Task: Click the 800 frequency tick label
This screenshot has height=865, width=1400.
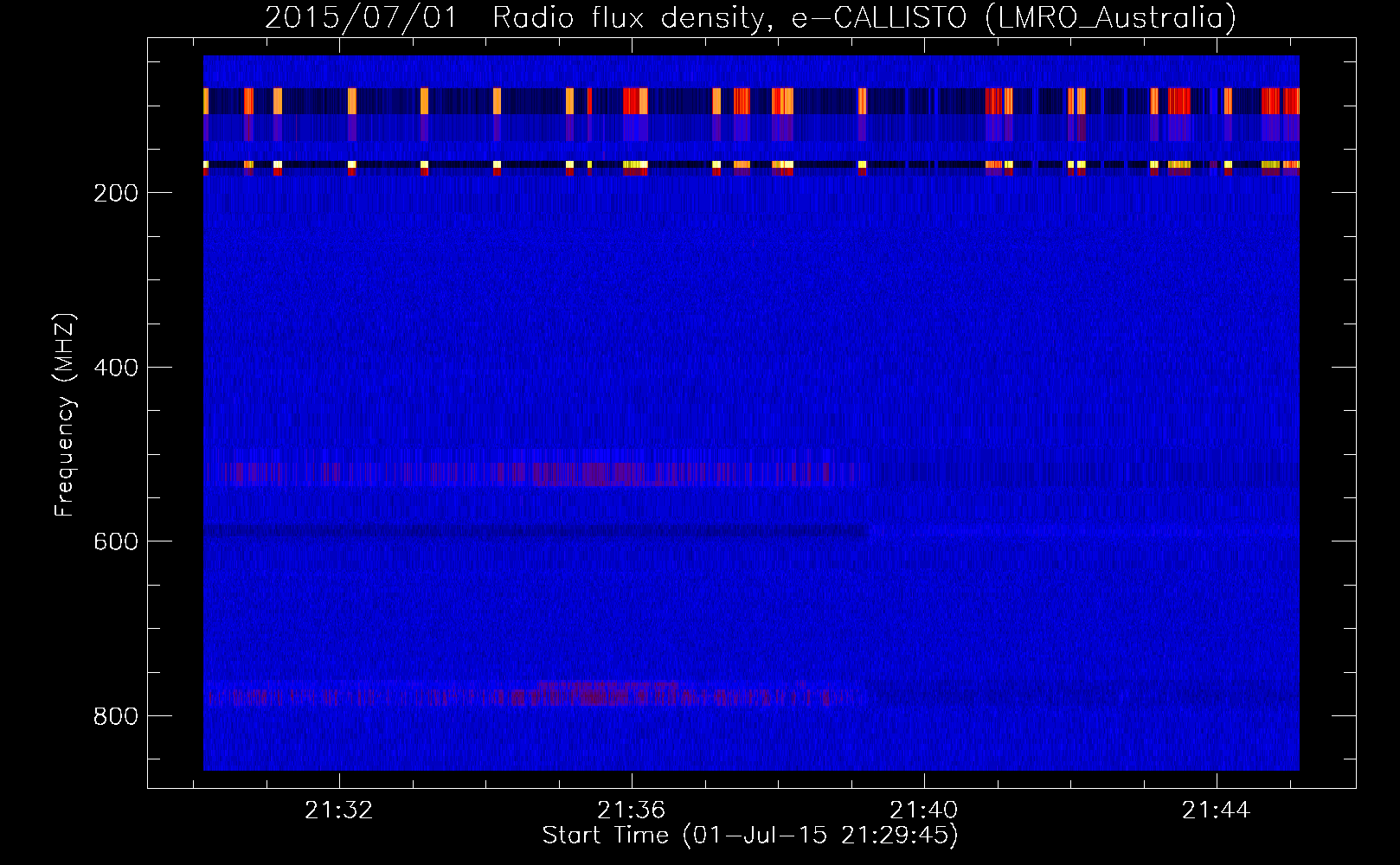Action: [115, 716]
